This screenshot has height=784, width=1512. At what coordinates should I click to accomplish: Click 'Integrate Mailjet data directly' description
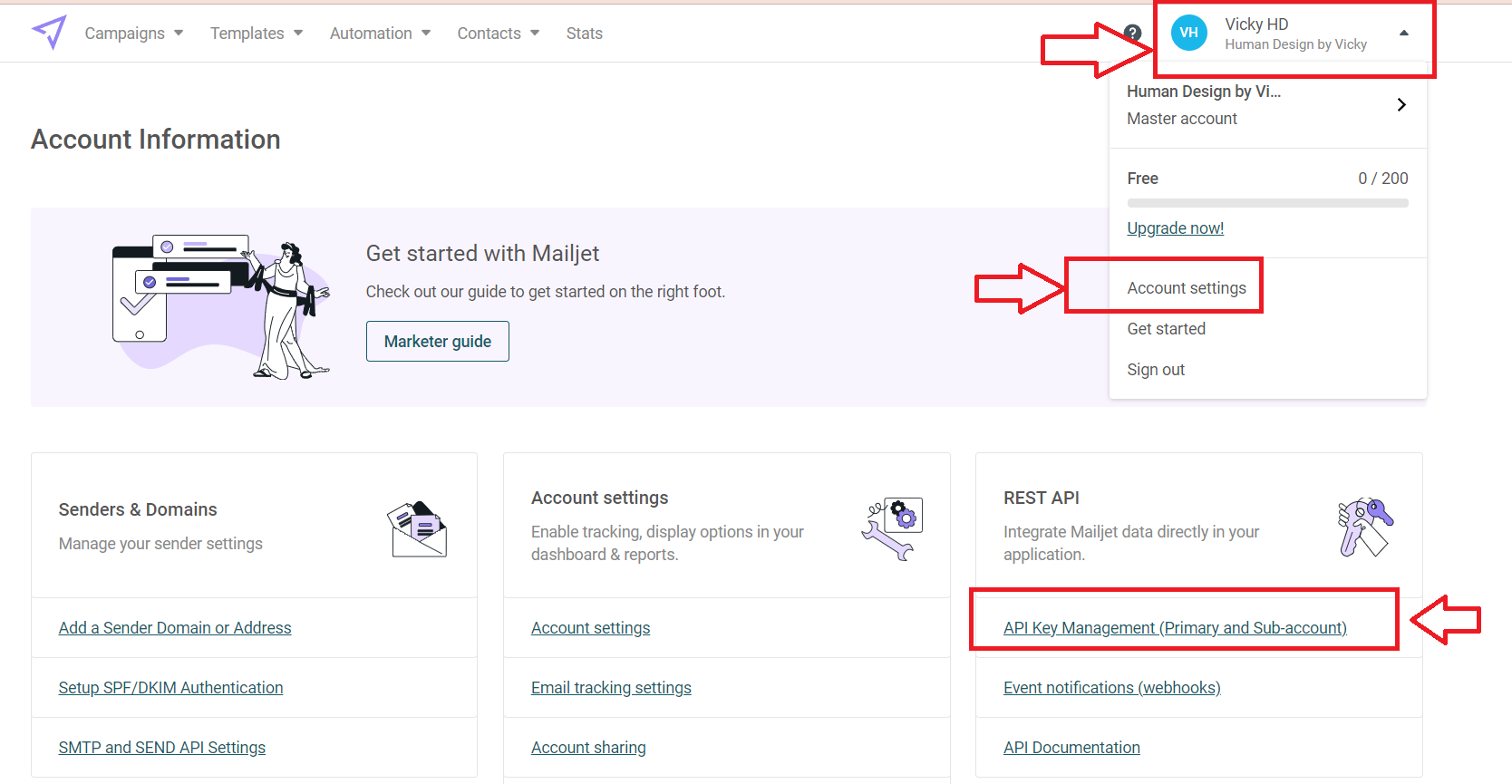pos(1131,543)
